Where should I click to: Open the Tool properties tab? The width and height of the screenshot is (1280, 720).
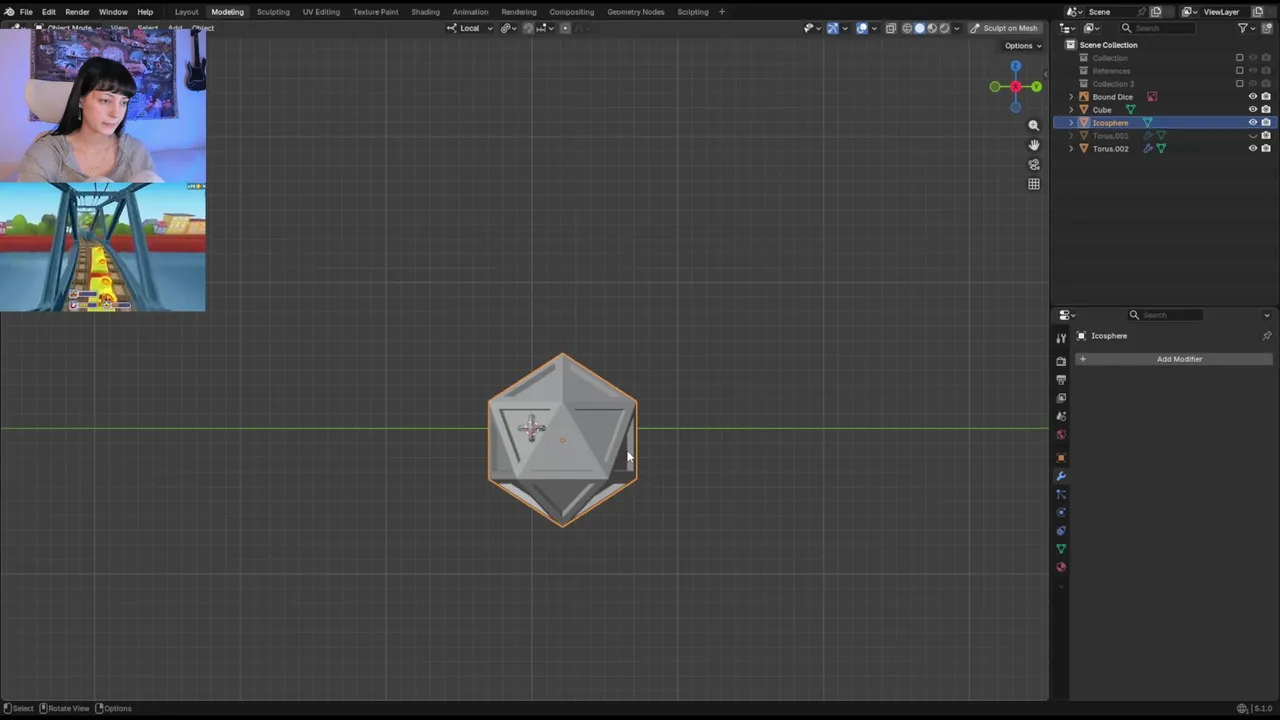tap(1061, 338)
